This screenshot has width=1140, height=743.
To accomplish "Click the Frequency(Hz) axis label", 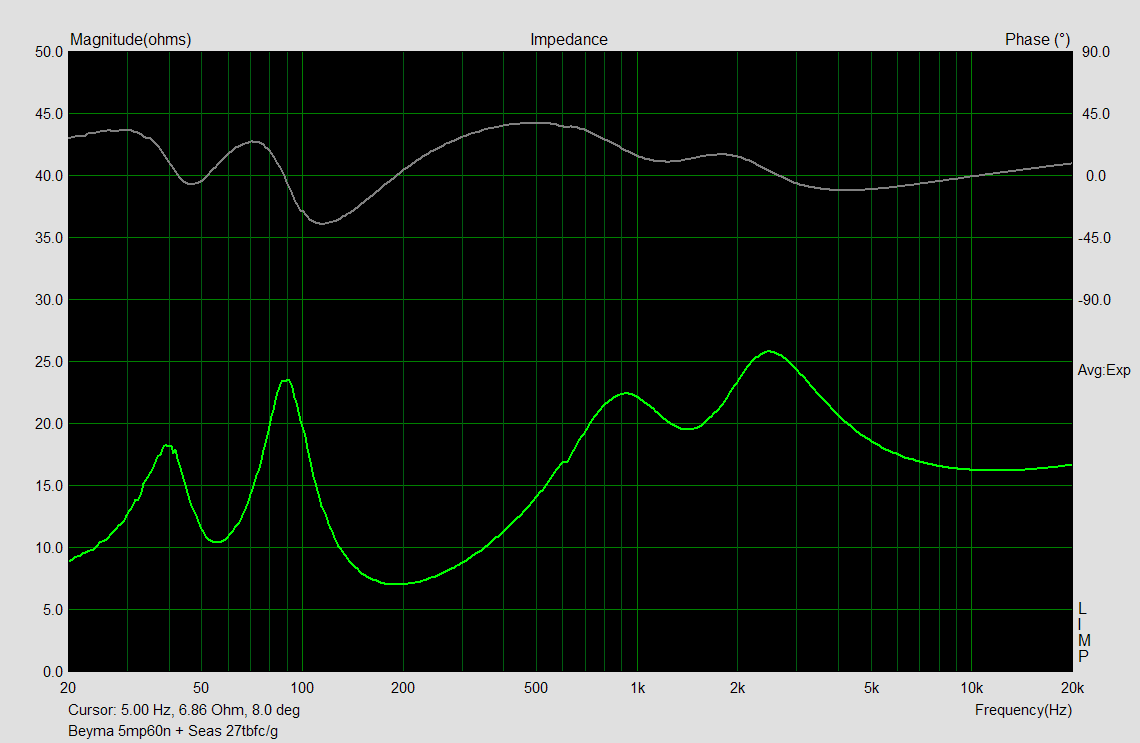I will [1023, 710].
